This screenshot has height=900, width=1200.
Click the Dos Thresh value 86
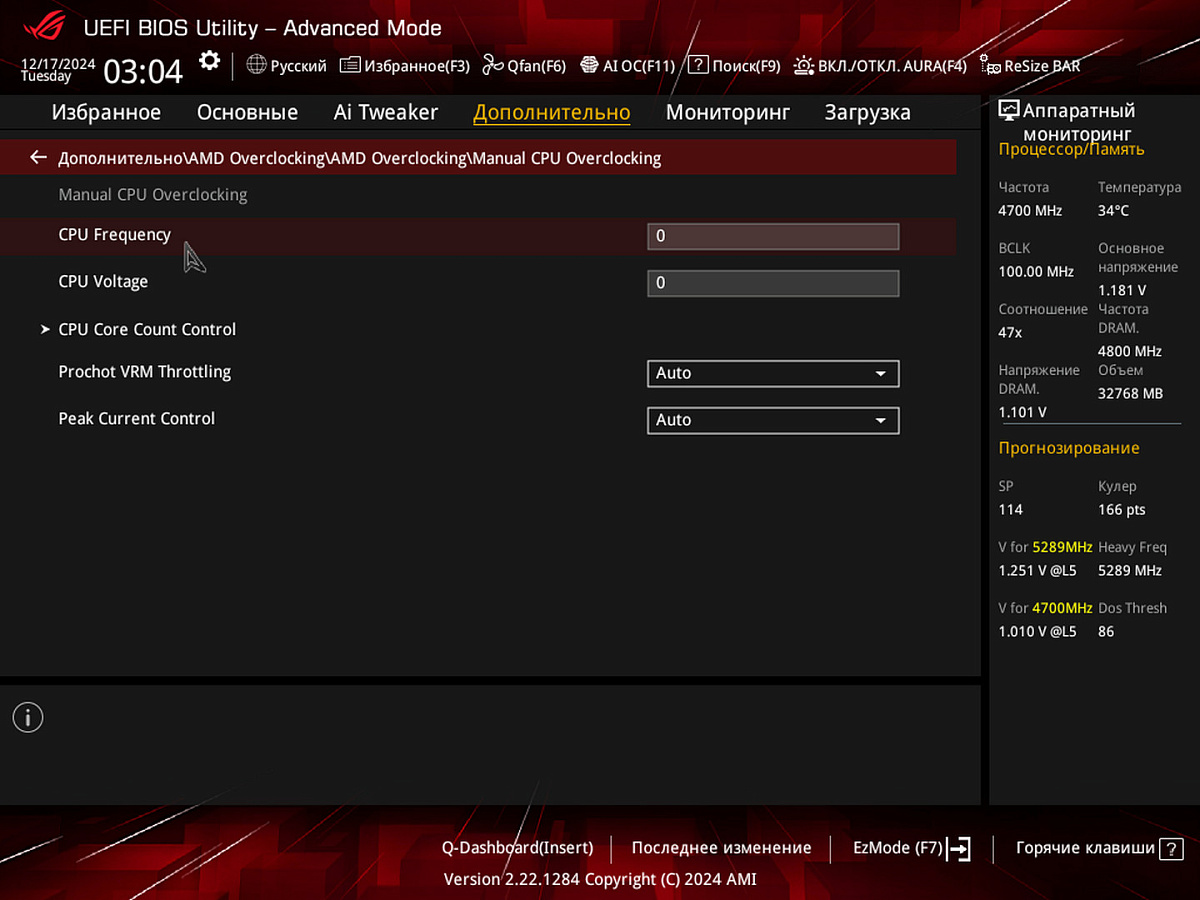tap(1106, 632)
